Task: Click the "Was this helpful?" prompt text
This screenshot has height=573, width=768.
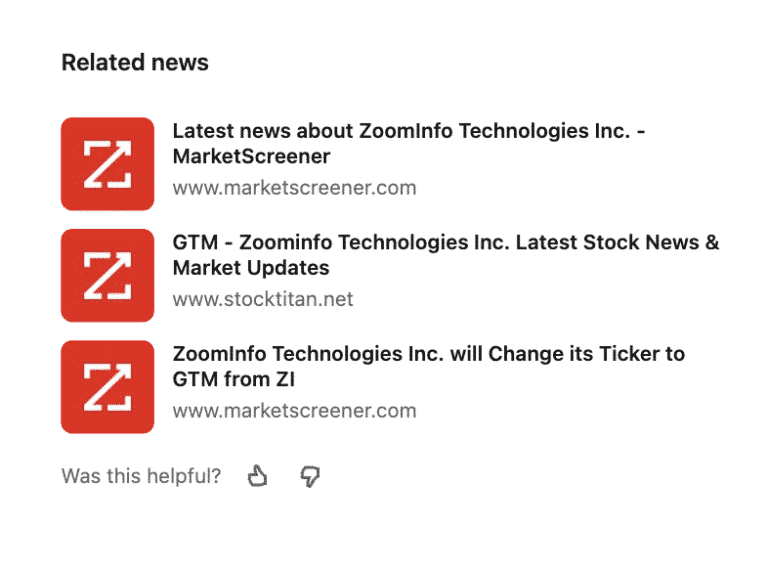Action: (x=141, y=476)
